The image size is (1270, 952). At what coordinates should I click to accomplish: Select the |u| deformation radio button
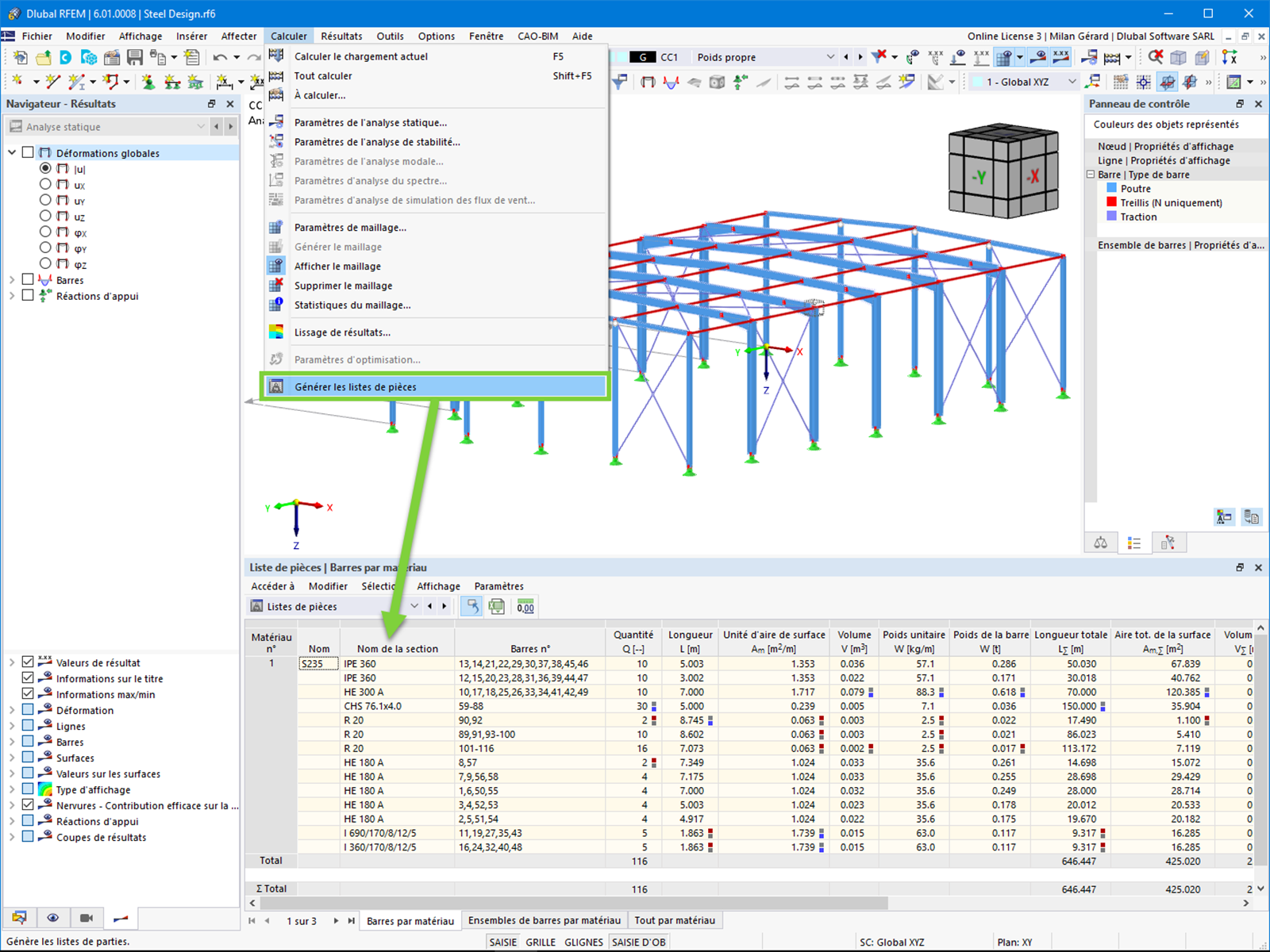point(45,168)
